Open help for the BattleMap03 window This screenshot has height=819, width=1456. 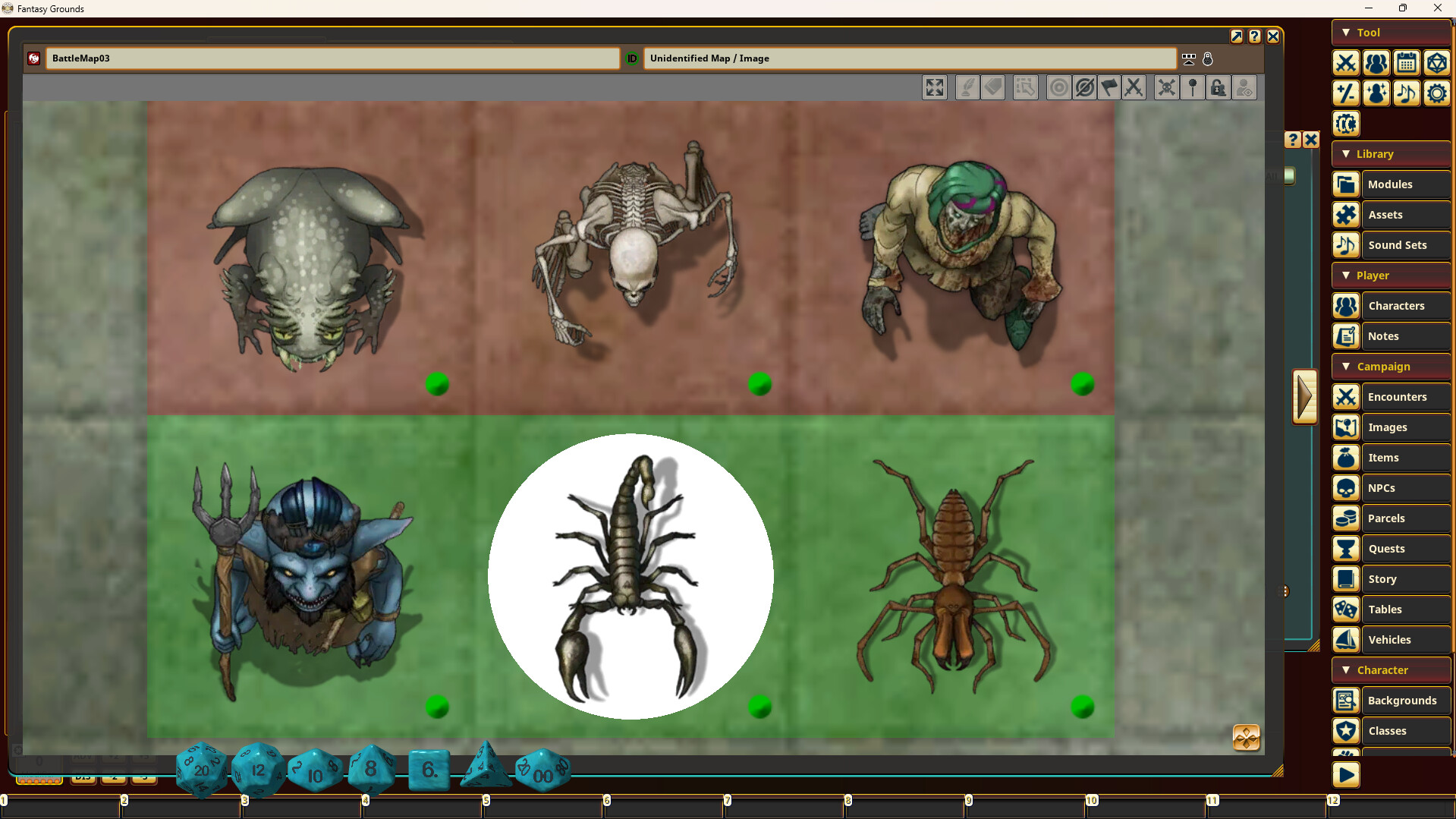tap(1255, 36)
